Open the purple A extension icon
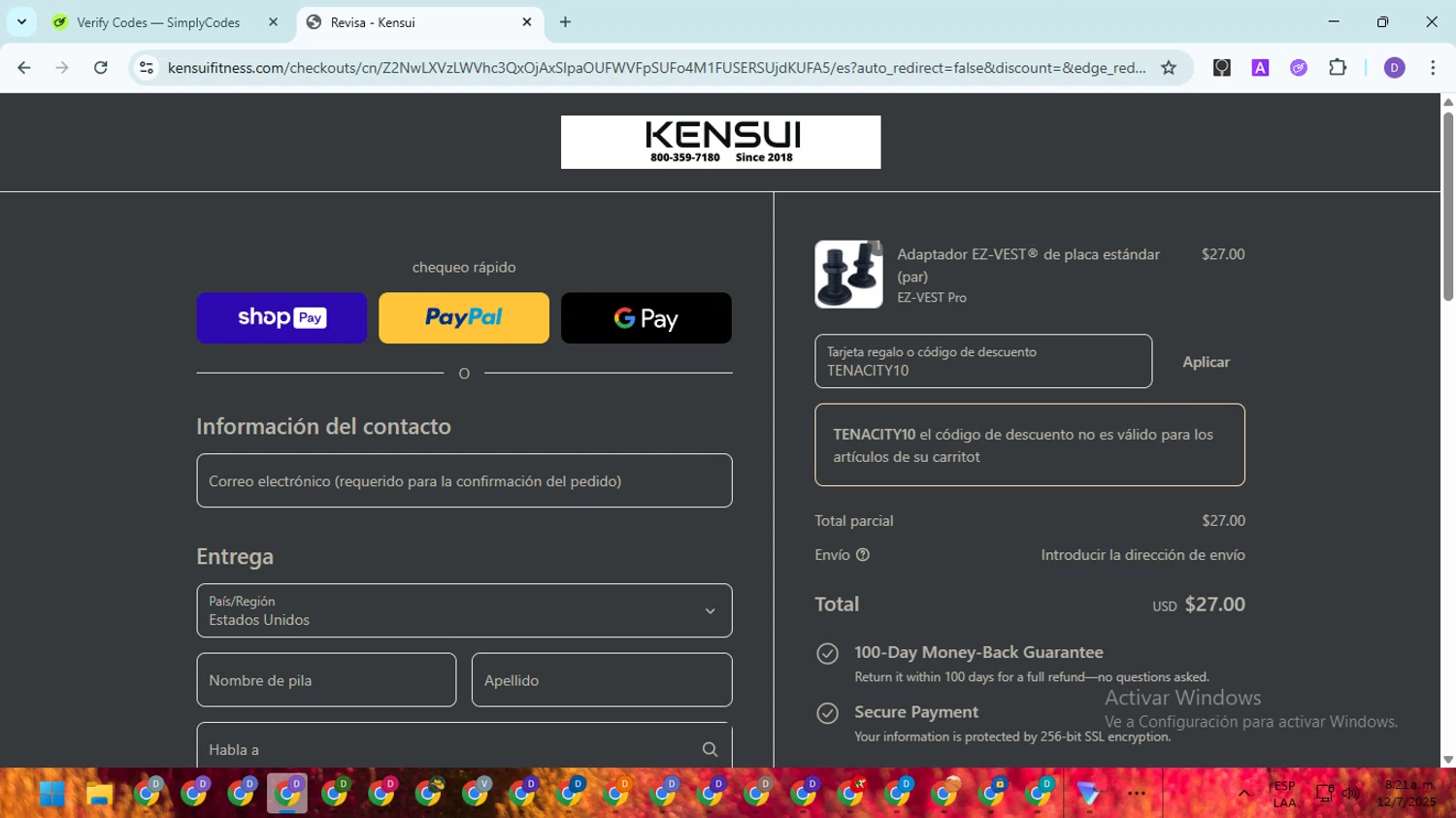Screen dimensions: 1456x818 pos(1260,68)
